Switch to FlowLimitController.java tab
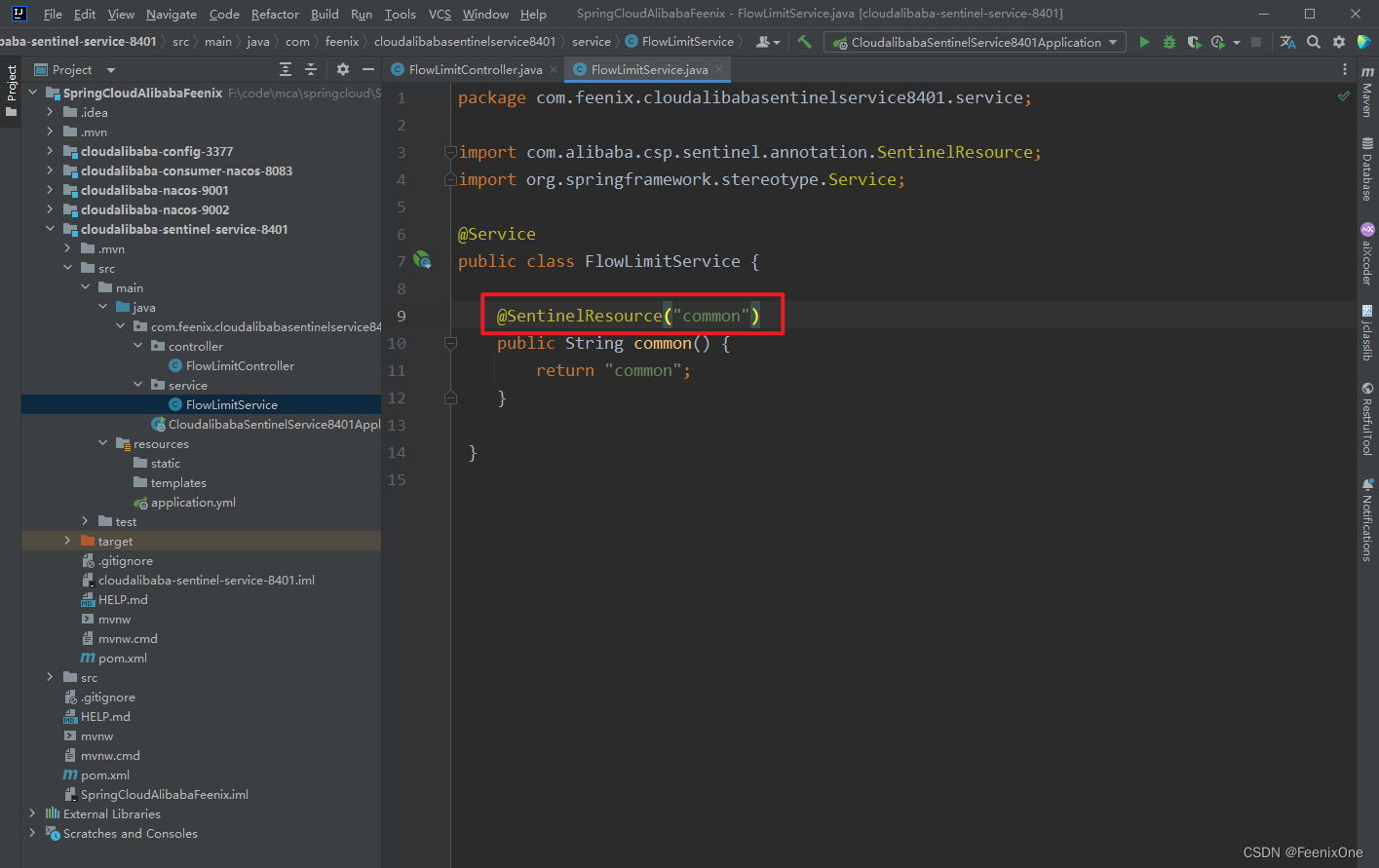The height and width of the screenshot is (868, 1379). [475, 69]
